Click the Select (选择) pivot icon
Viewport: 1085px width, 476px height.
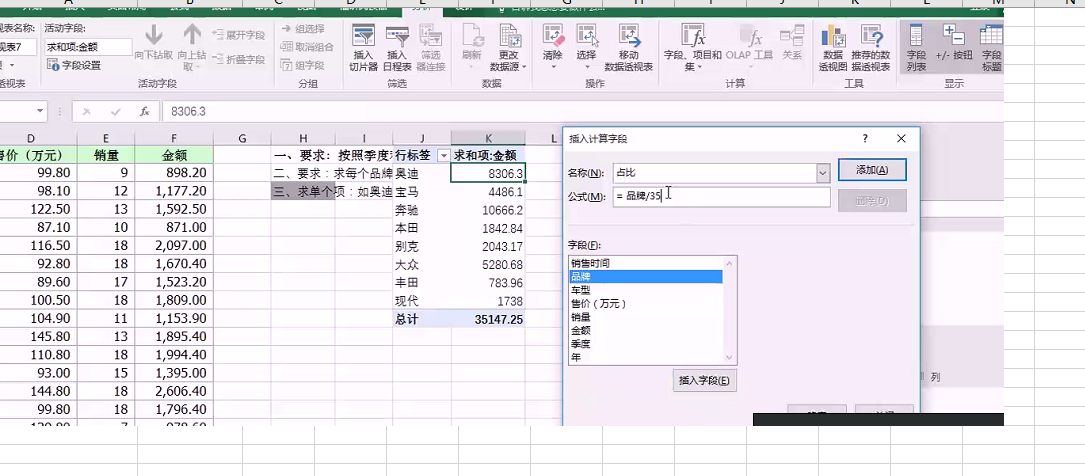[x=587, y=36]
